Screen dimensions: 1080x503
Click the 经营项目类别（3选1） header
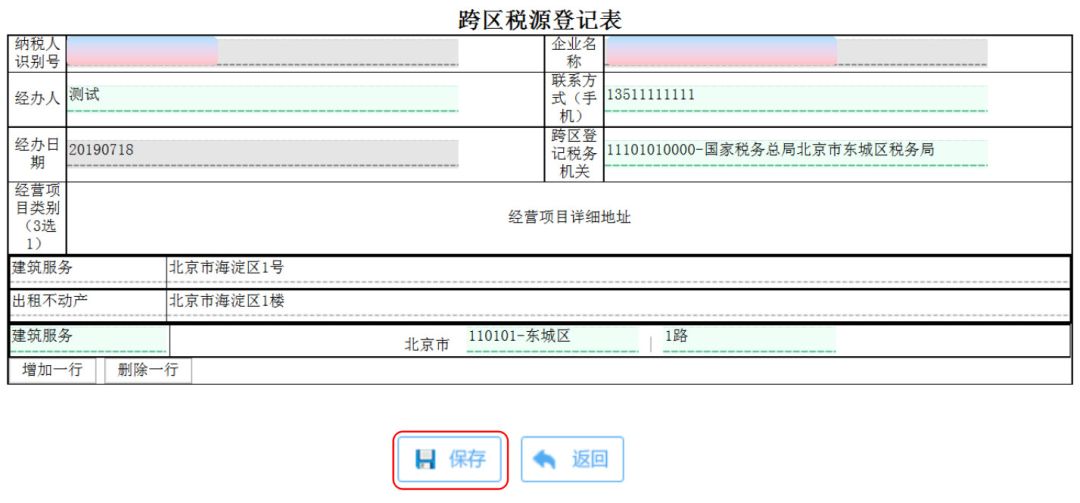[x=37, y=218]
